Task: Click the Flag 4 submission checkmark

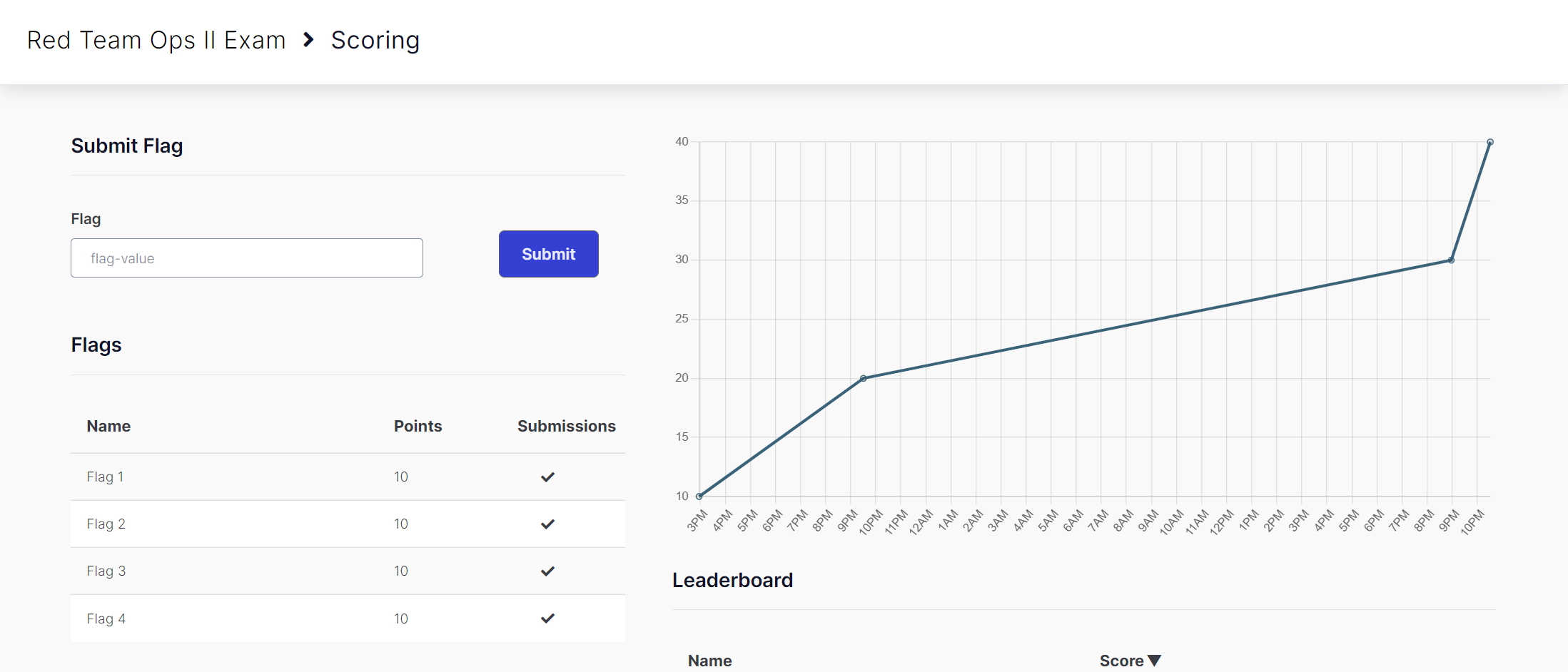Action: click(x=547, y=618)
